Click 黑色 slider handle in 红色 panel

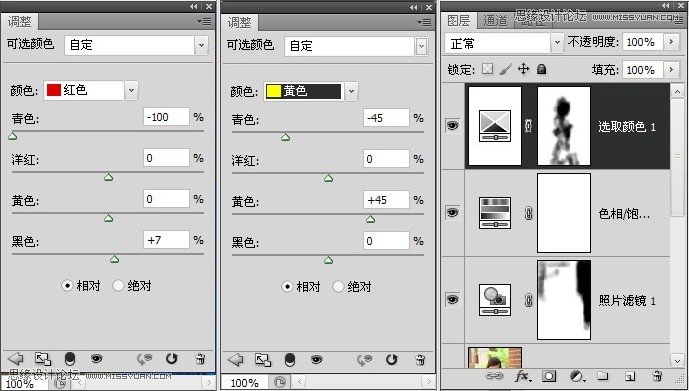pos(114,259)
